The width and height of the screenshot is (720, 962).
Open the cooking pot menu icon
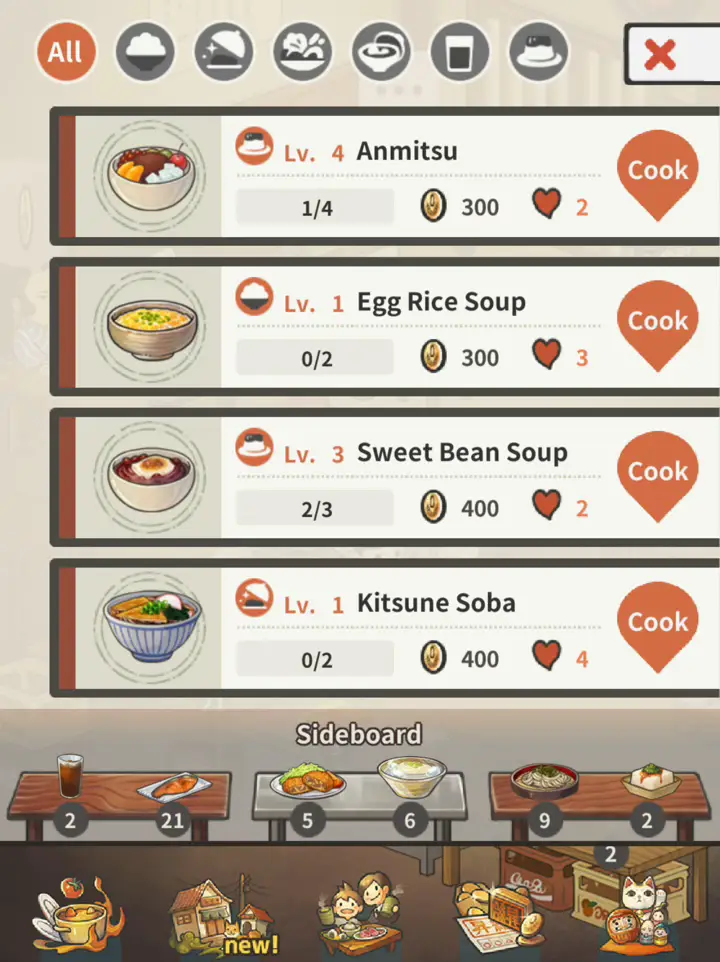pos(79,917)
